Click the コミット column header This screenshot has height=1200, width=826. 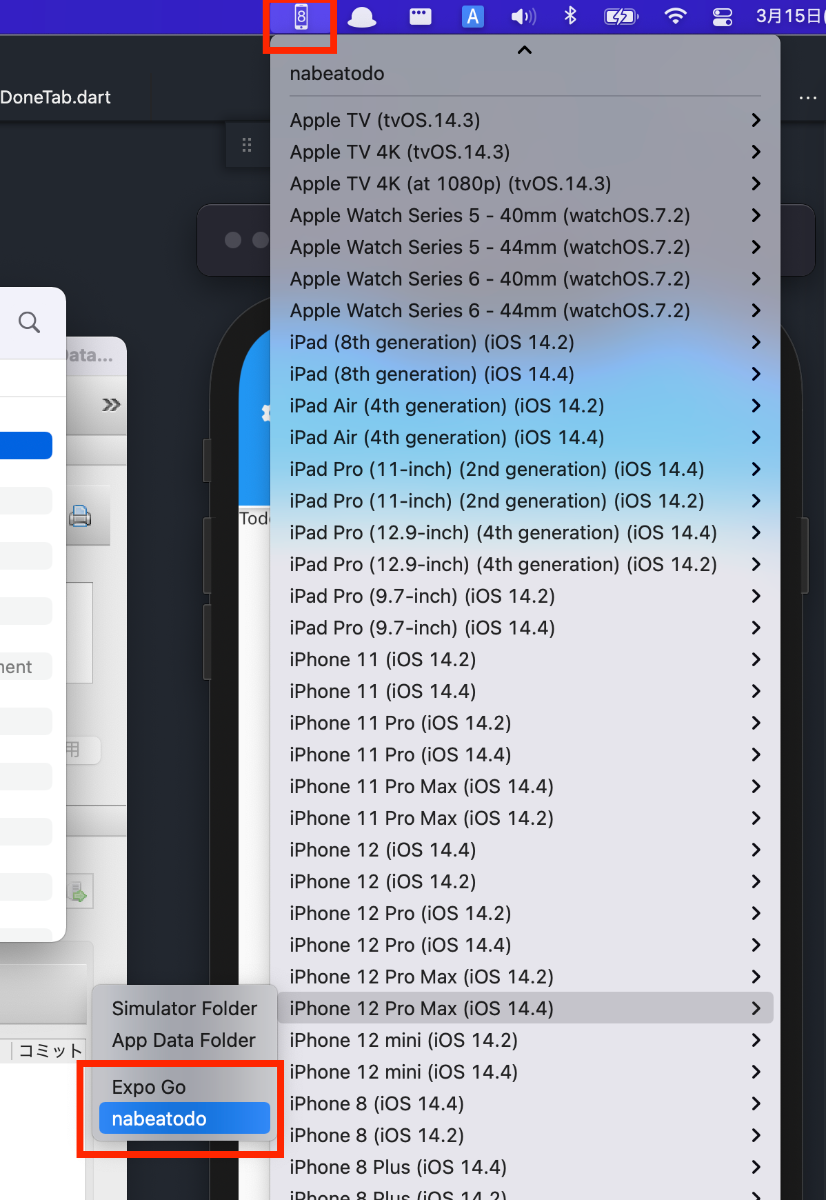[x=50, y=1050]
